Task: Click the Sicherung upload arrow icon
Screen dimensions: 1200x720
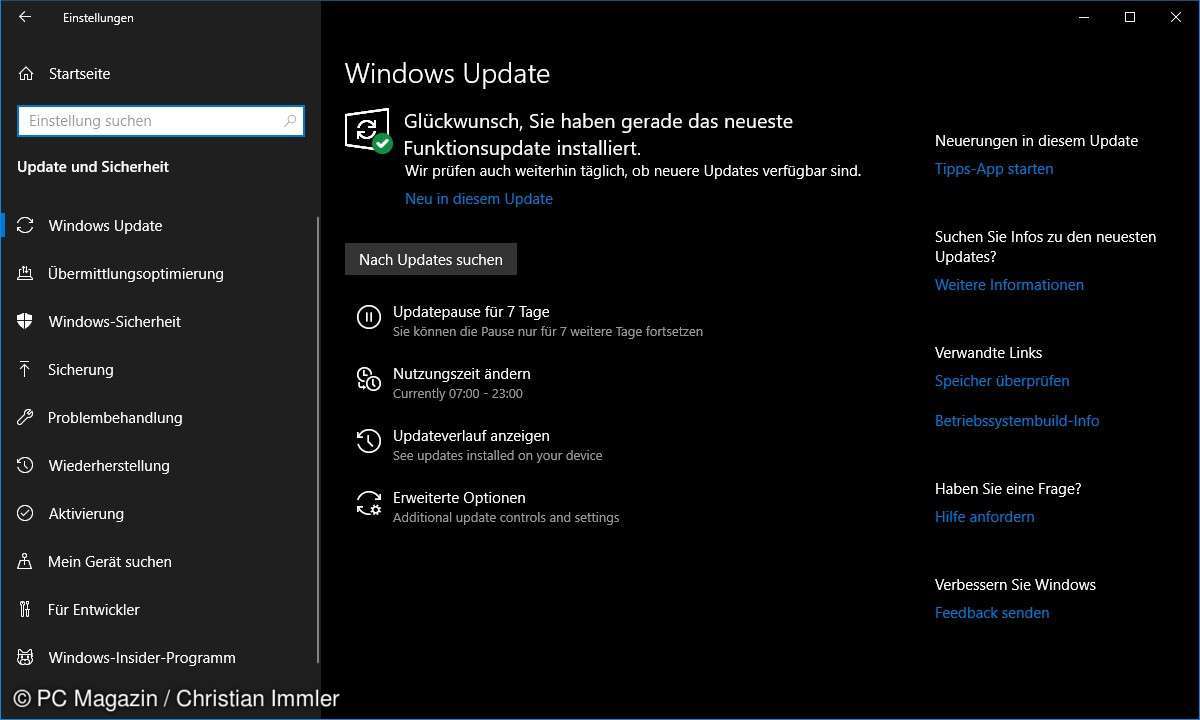Action: (x=26, y=370)
